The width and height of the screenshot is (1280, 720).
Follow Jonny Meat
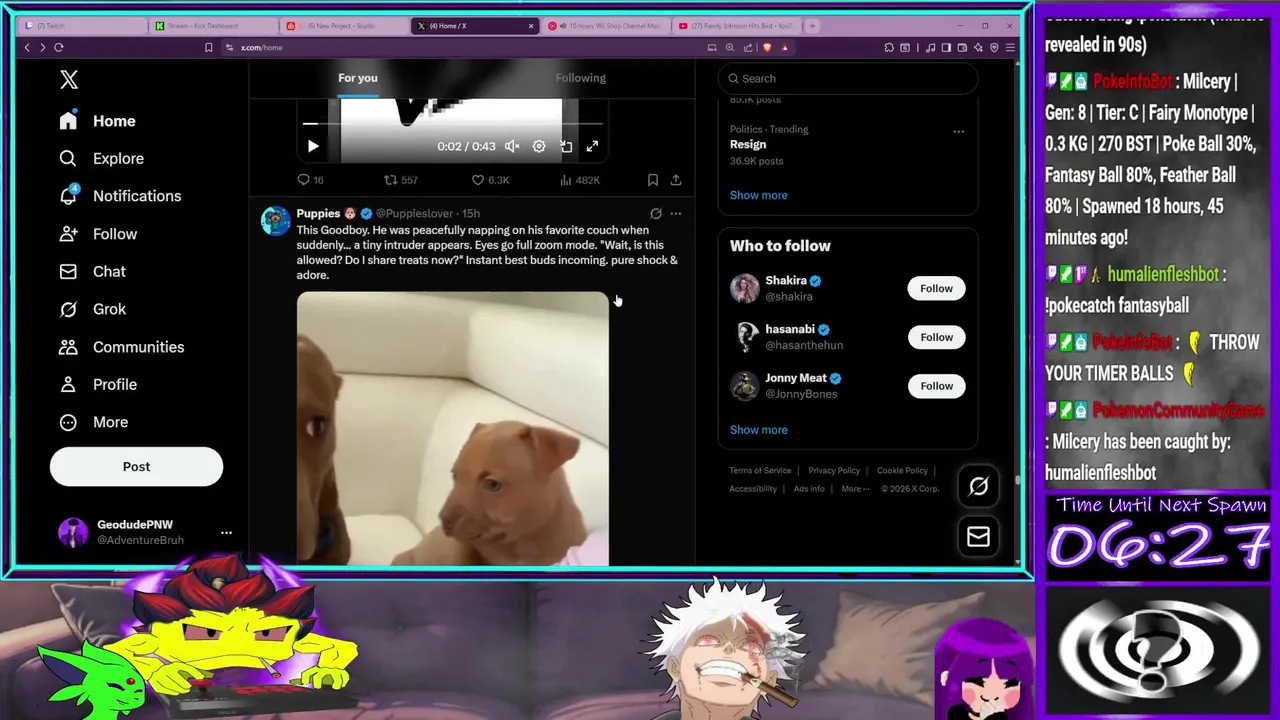936,386
